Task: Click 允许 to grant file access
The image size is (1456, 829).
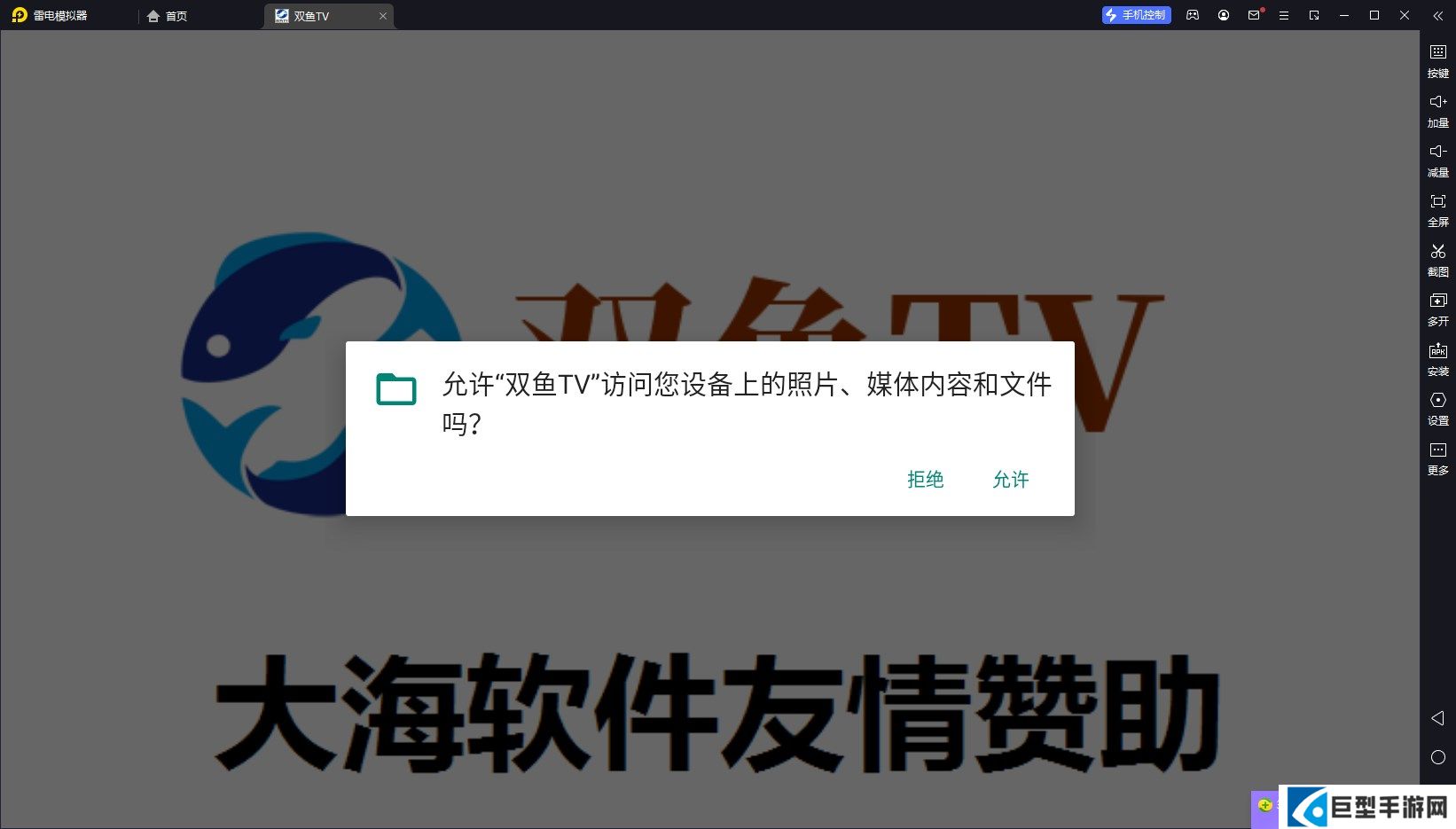Action: [x=1010, y=480]
